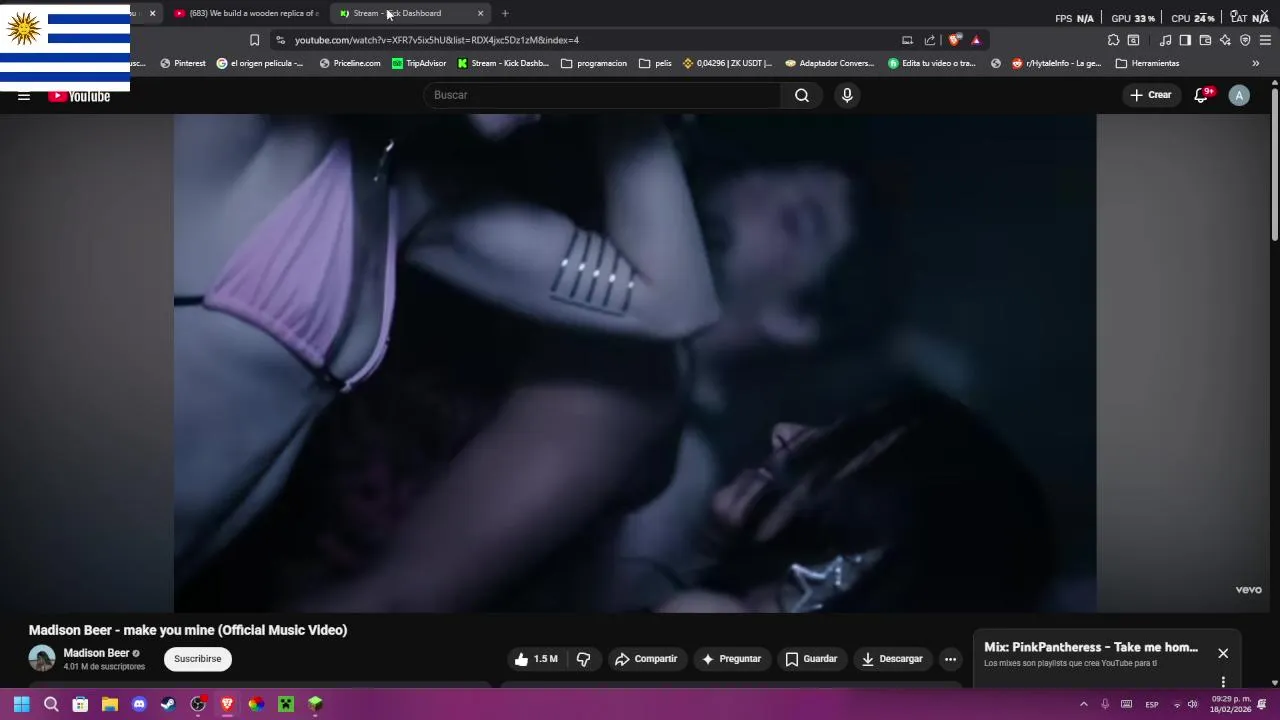
Task: Open YouTube notifications bell
Action: point(1202,95)
